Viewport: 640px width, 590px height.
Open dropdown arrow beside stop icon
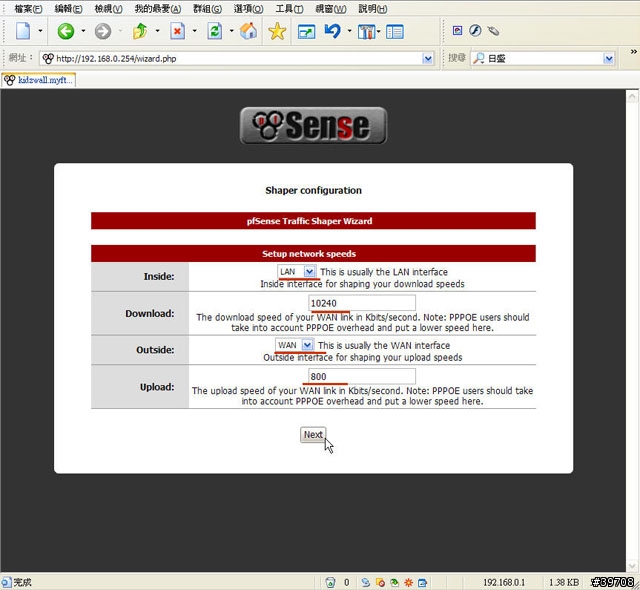pyautogui.click(x=195, y=31)
